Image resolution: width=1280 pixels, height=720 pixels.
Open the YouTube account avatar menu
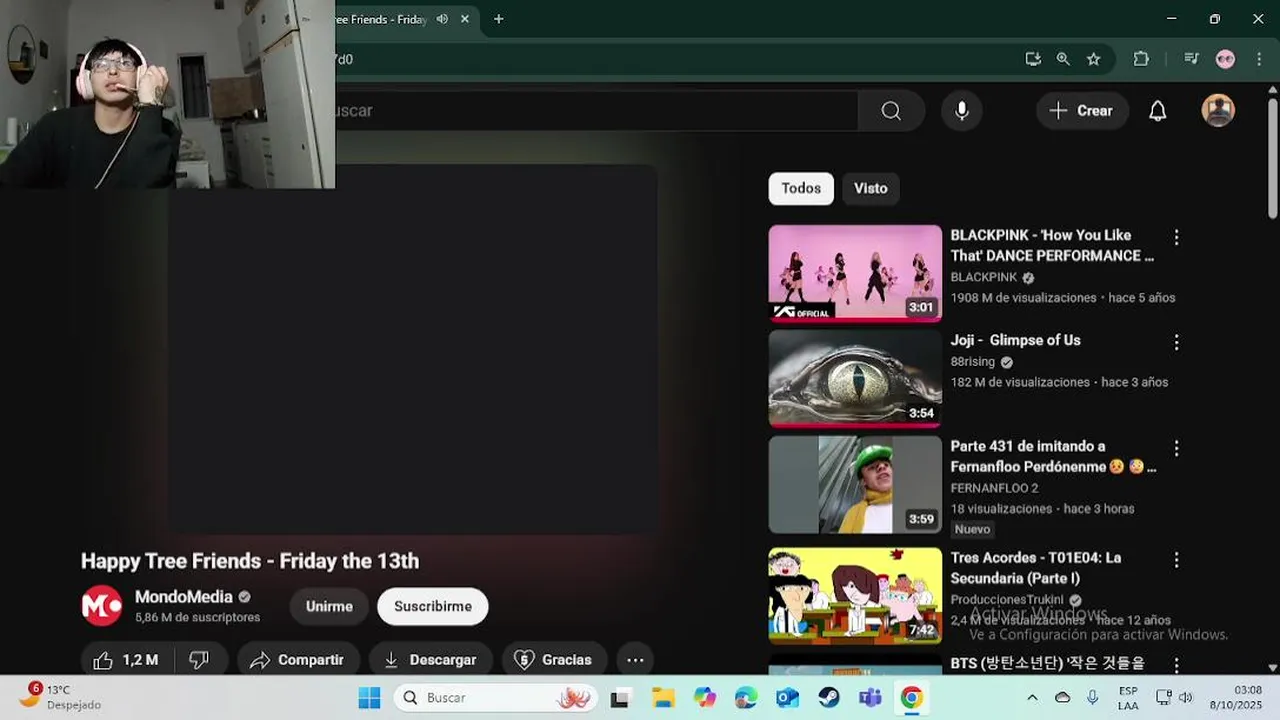[x=1218, y=110]
